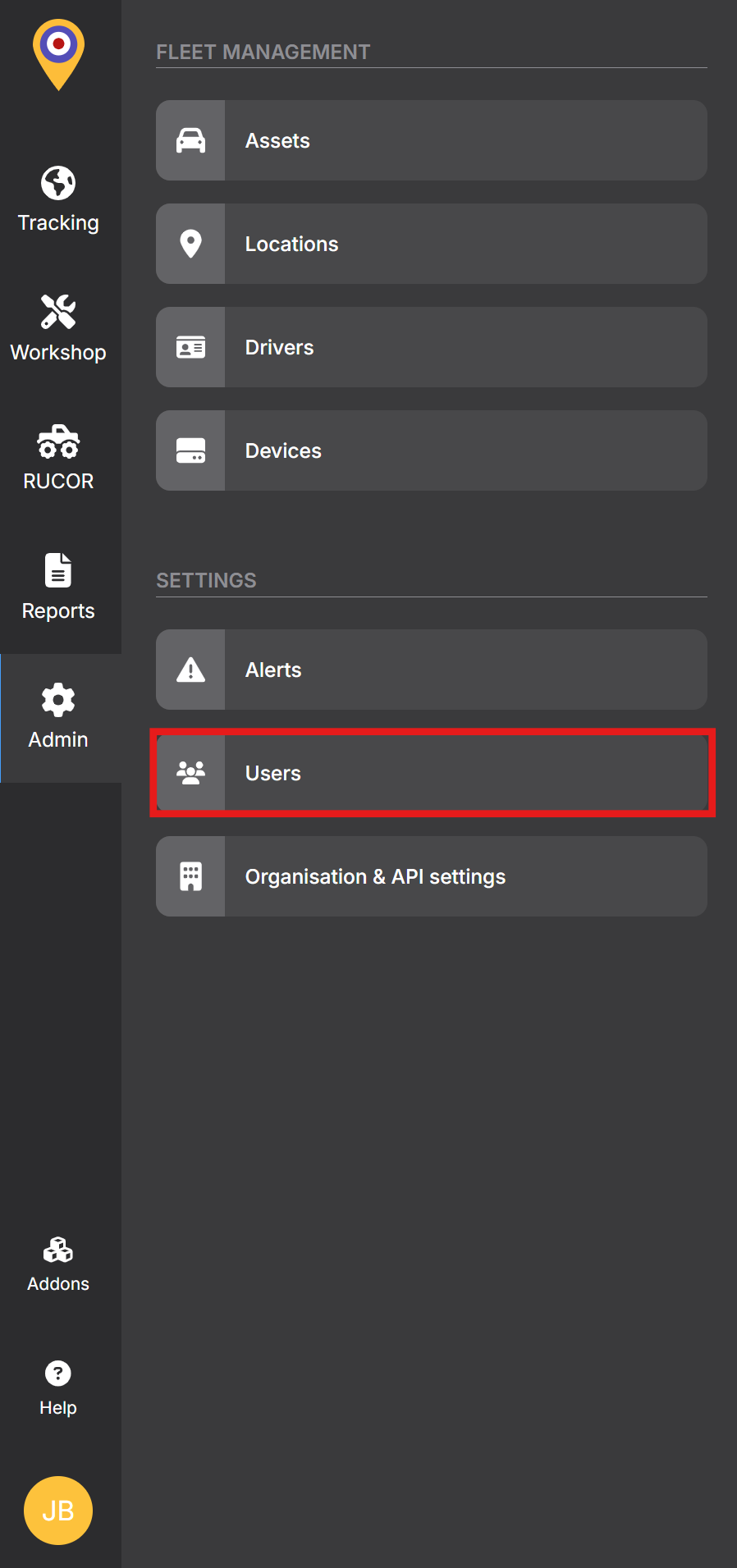737x1568 pixels.
Task: Open the Addons cubes icon
Action: coord(58,1250)
